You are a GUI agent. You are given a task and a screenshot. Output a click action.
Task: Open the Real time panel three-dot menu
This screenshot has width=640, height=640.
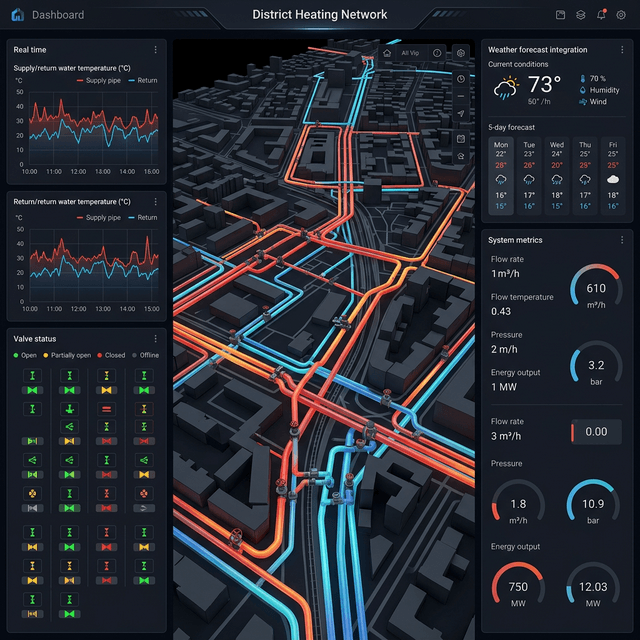tap(156, 50)
